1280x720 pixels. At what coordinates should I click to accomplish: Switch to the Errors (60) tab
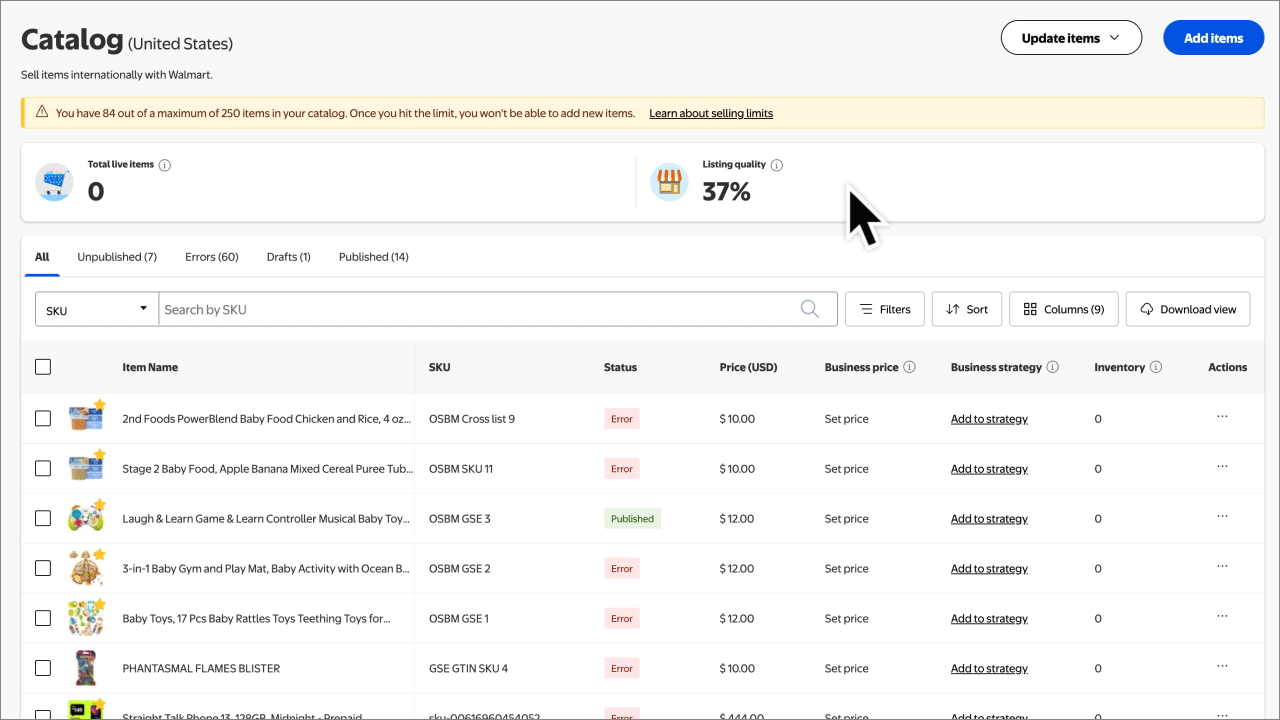tap(211, 256)
